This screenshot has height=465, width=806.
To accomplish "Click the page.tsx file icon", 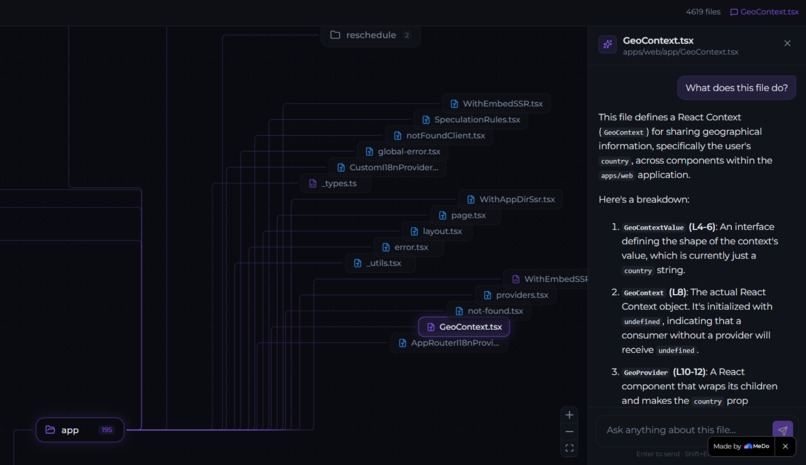I will coord(443,215).
